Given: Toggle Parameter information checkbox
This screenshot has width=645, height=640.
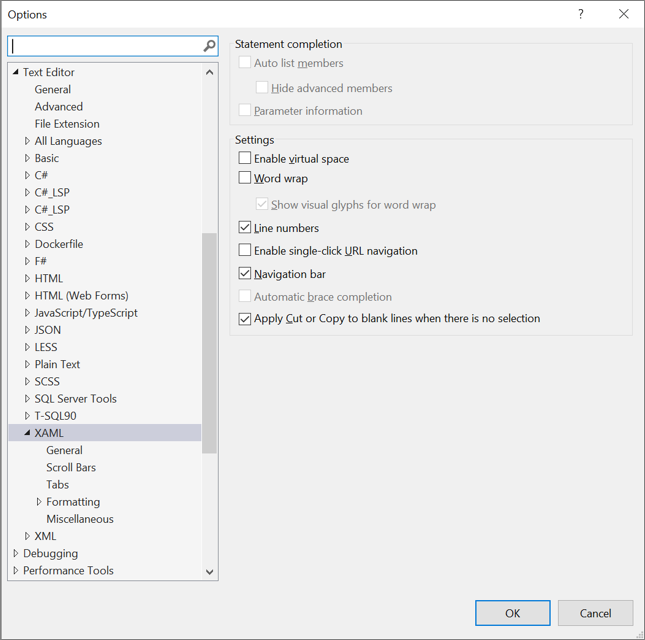Looking at the screenshot, I should pos(245,110).
